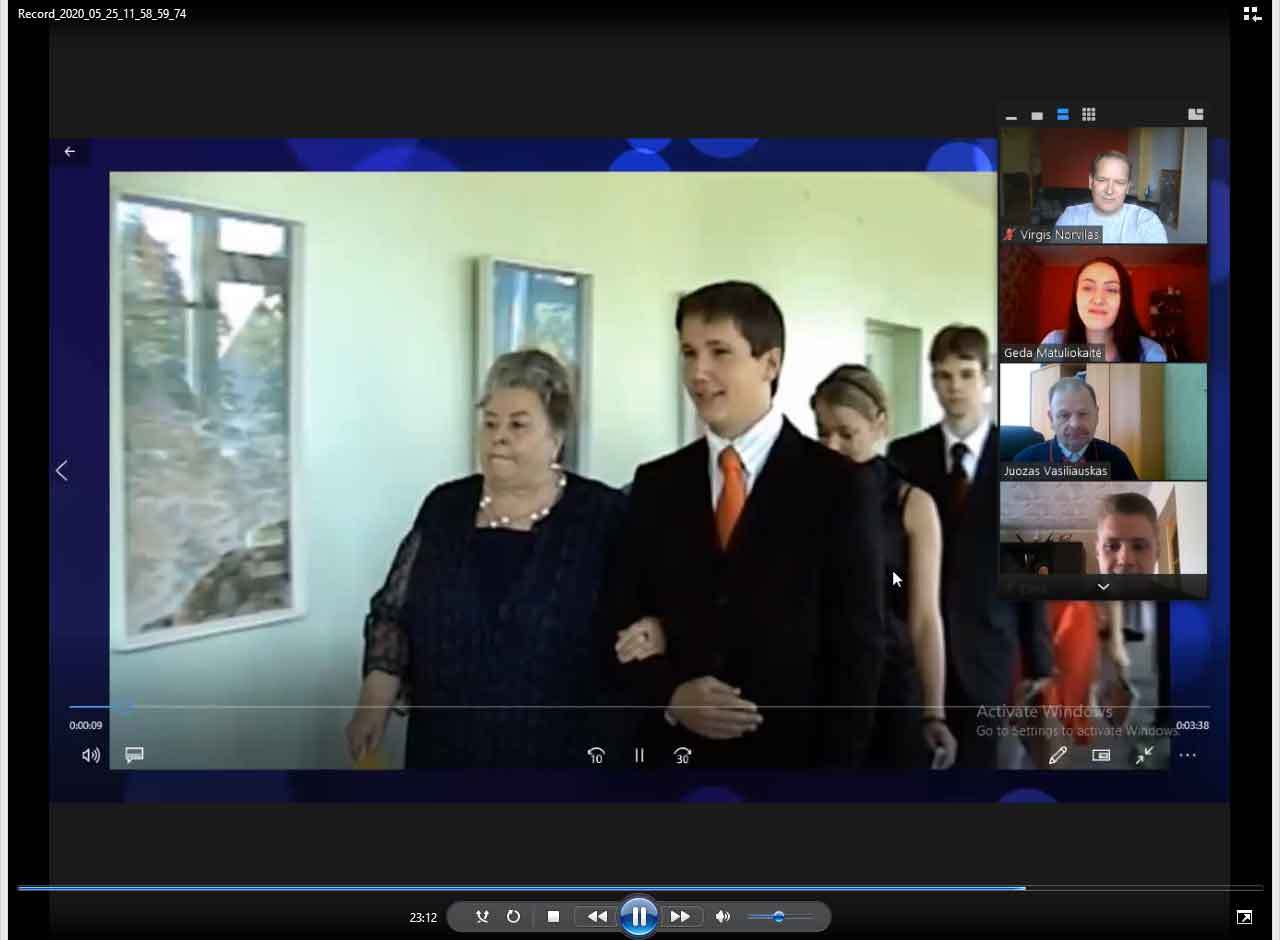The image size is (1280, 940).
Task: Toggle shuffle in the bottom player bar
Action: click(482, 917)
